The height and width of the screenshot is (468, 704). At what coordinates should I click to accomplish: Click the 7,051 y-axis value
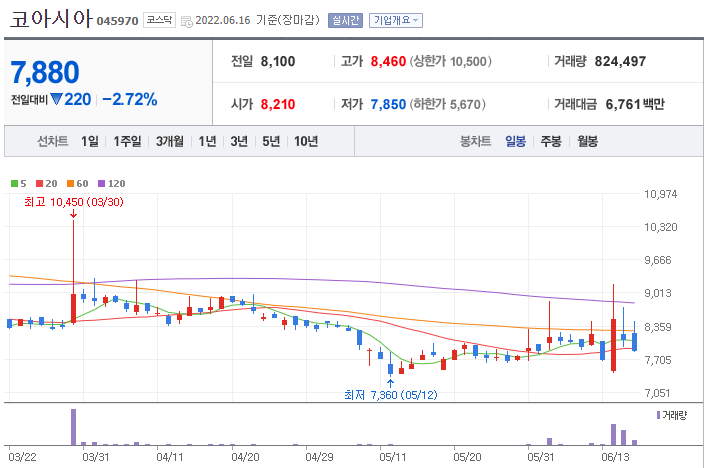tap(658, 393)
